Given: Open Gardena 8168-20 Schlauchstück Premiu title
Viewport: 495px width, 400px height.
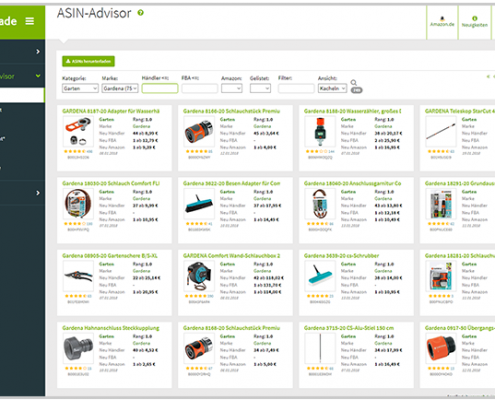Looking at the screenshot, I should pyautogui.click(x=232, y=328).
